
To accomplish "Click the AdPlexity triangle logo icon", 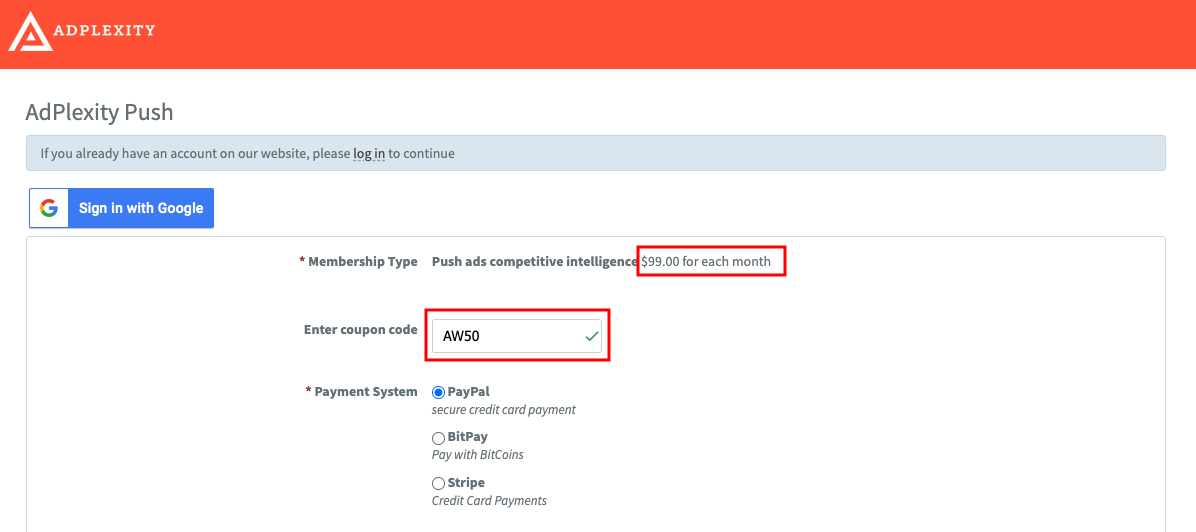I will (x=29, y=31).
